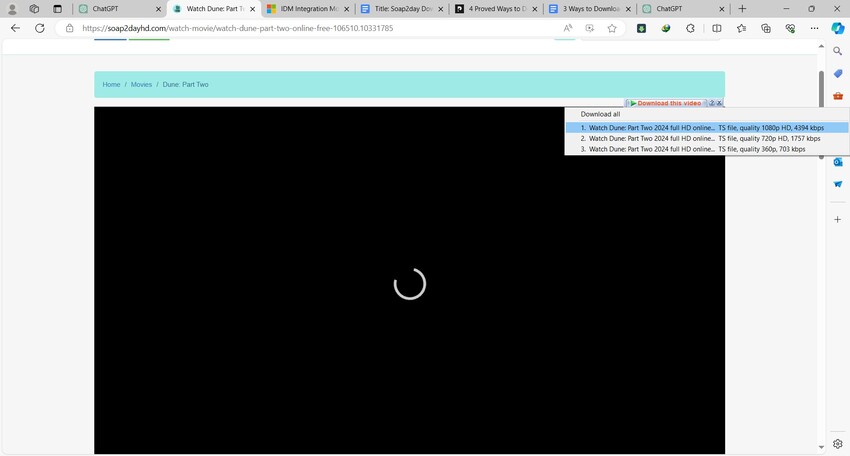Switch to the IDM Integration Module tab
This screenshot has width=850, height=456.
click(308, 9)
